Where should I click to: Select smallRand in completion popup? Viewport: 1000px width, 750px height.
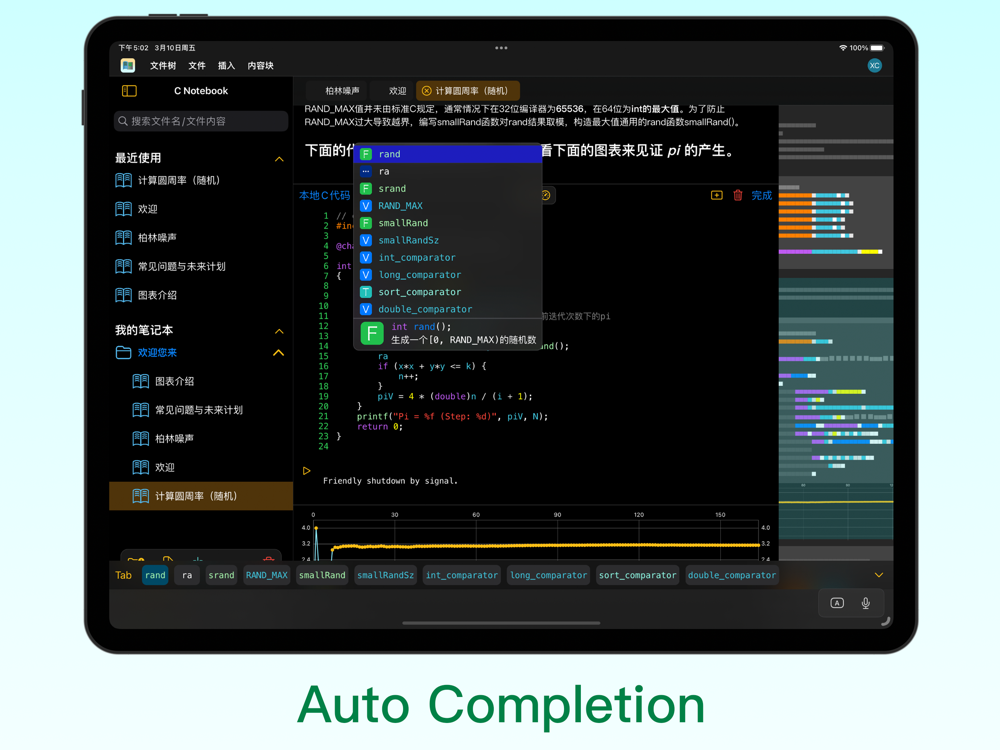[448, 223]
